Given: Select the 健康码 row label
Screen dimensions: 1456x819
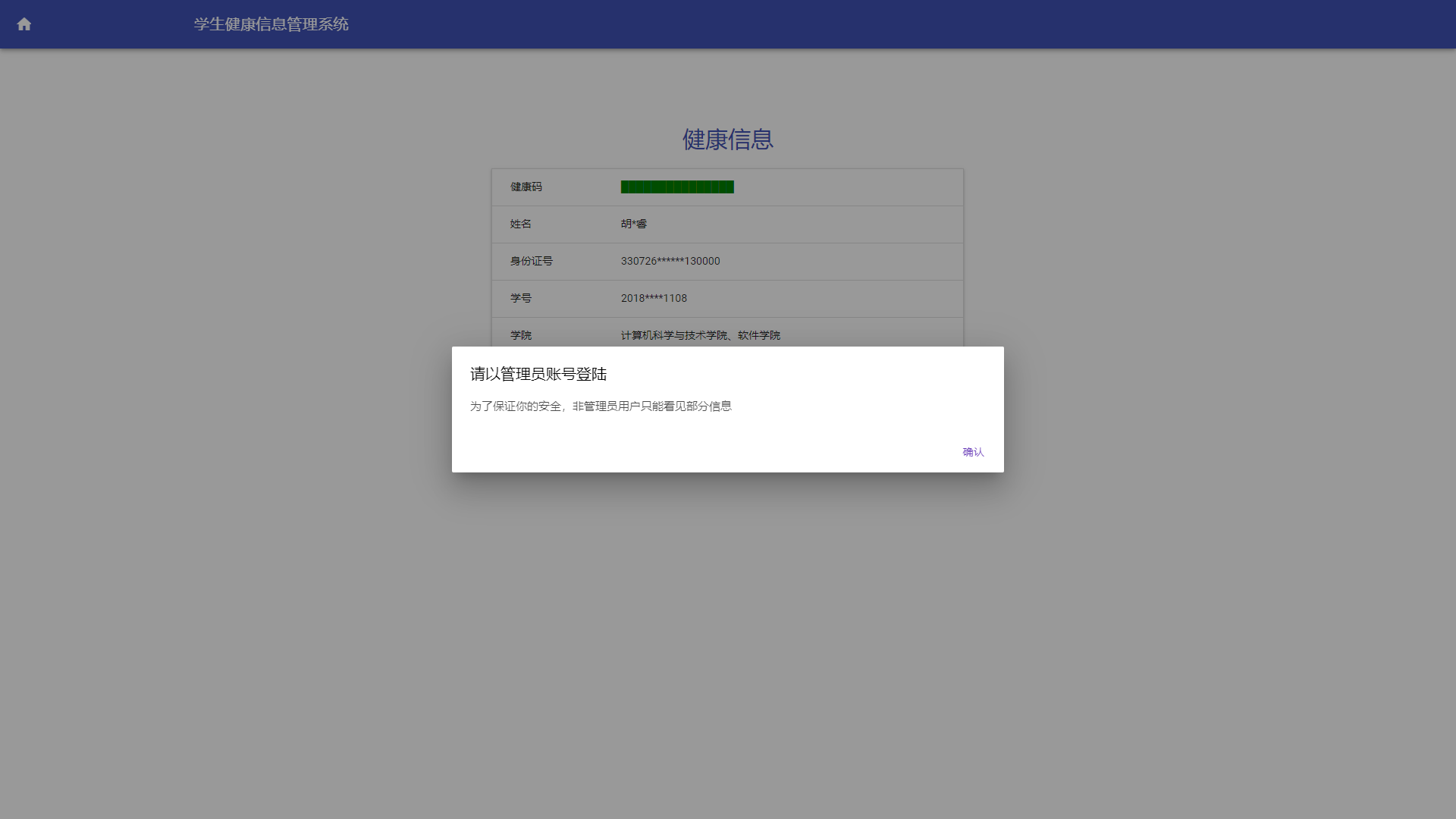Looking at the screenshot, I should 526,187.
